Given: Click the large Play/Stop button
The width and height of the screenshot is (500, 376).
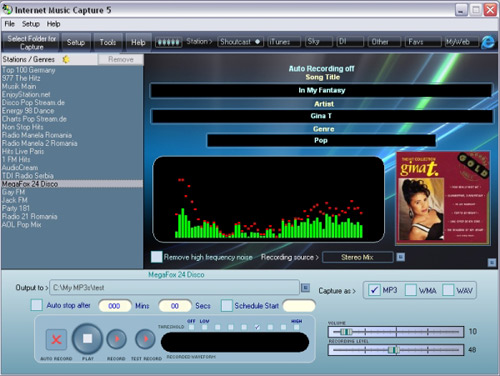Looking at the screenshot, I should pyautogui.click(x=87, y=339).
